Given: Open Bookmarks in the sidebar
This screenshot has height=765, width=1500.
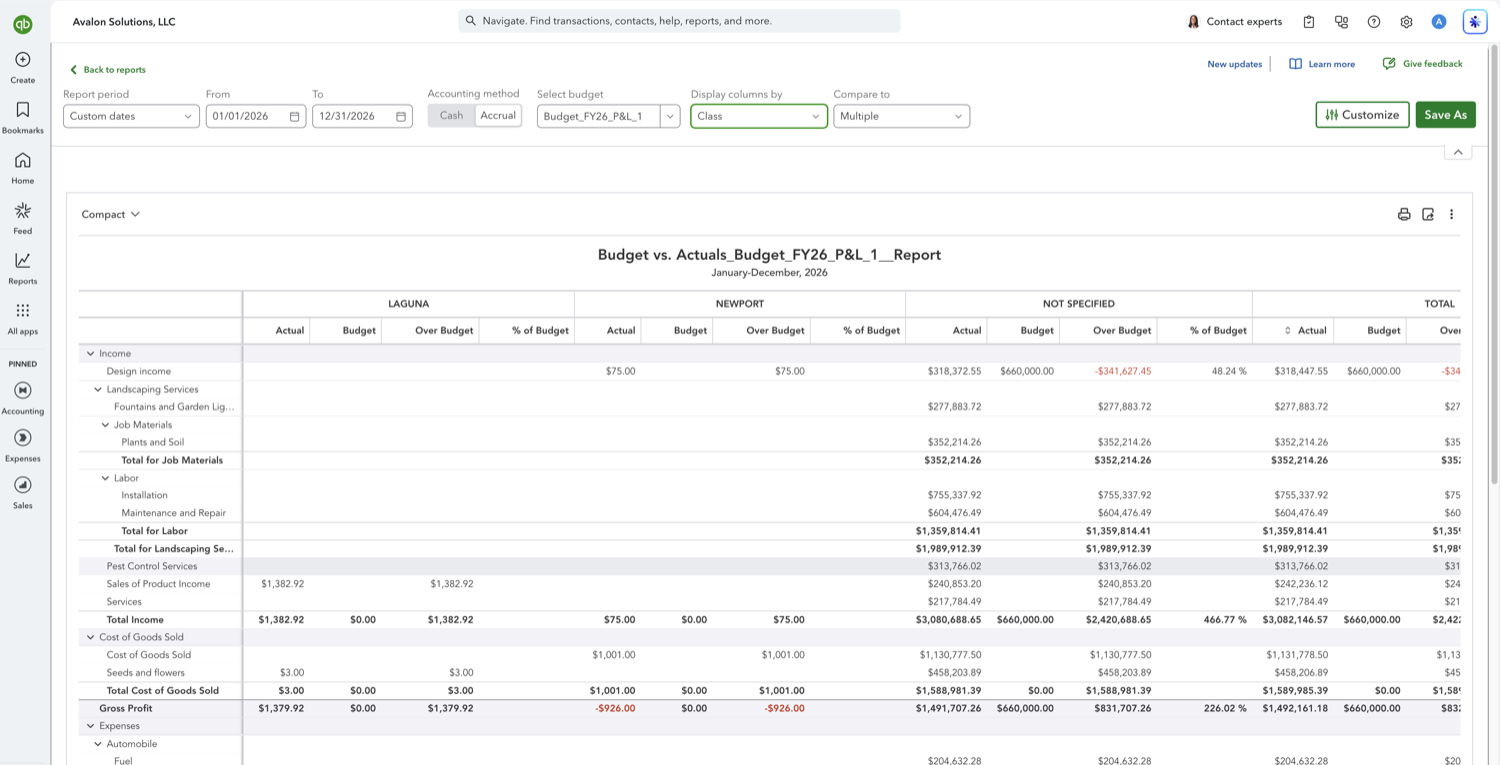Looking at the screenshot, I should point(23,118).
